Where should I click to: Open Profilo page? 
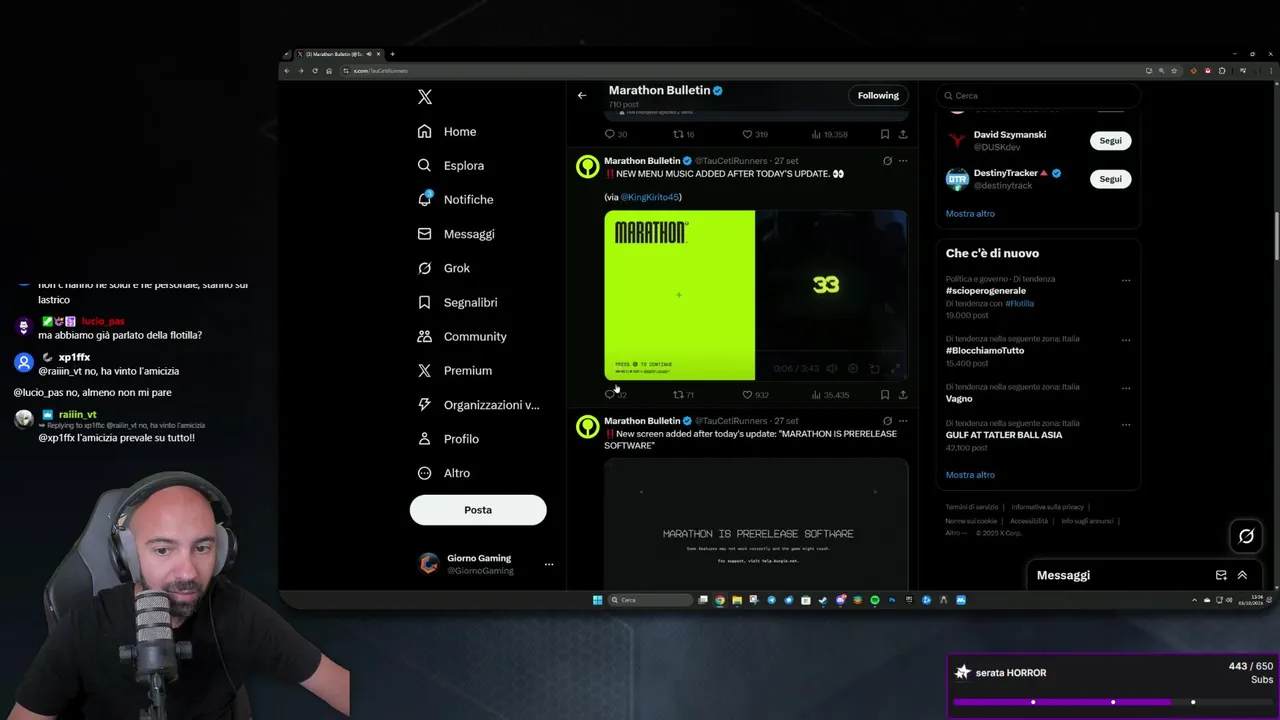pyautogui.click(x=448, y=439)
